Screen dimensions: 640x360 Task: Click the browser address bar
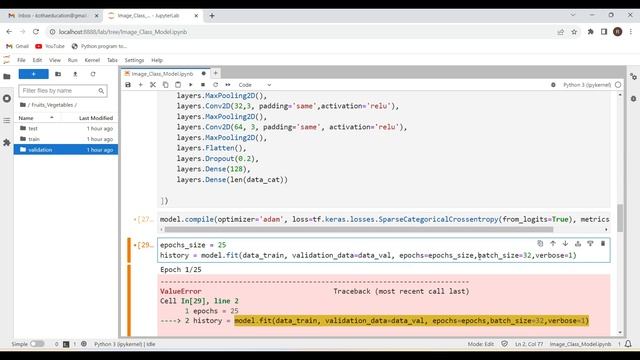click(302, 32)
